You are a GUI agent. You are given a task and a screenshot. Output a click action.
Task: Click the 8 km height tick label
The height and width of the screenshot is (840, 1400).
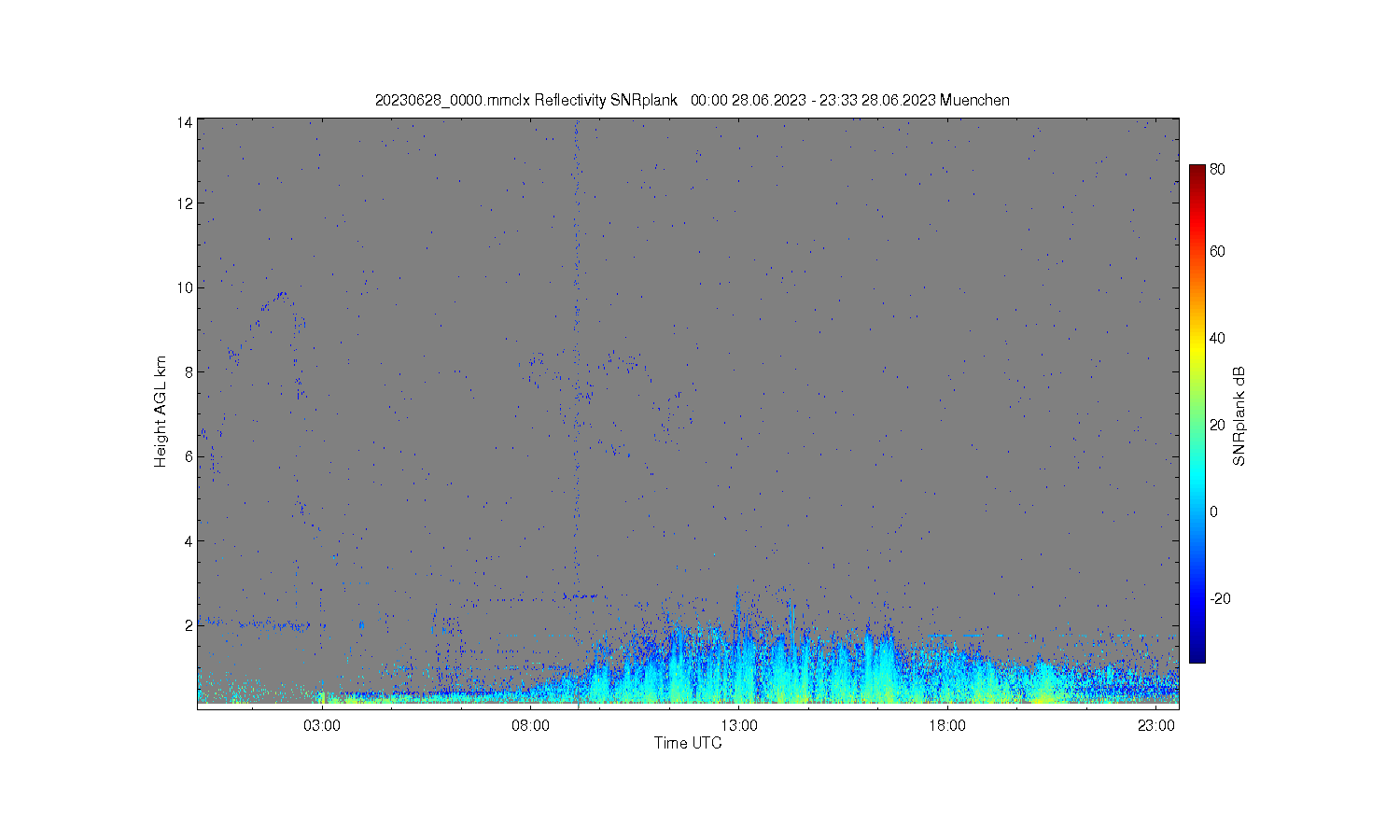point(189,371)
